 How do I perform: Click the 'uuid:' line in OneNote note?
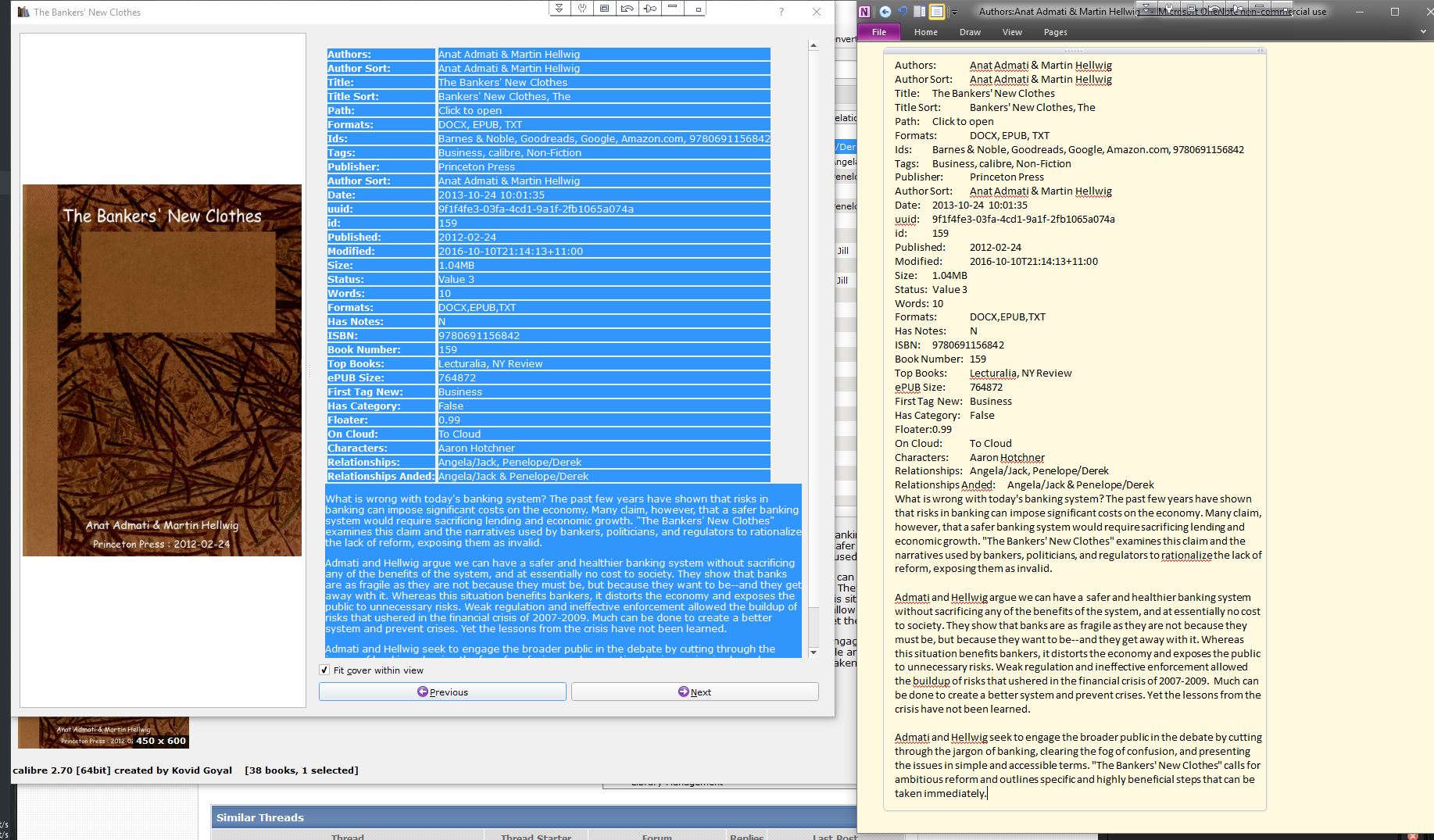(x=1004, y=219)
